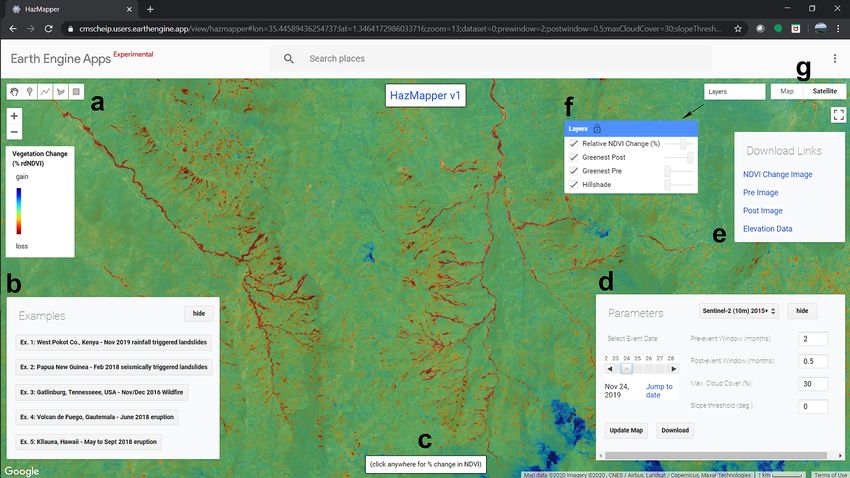Open the Chrome menu dots
The height and width of the screenshot is (478, 850).
coord(838,29)
